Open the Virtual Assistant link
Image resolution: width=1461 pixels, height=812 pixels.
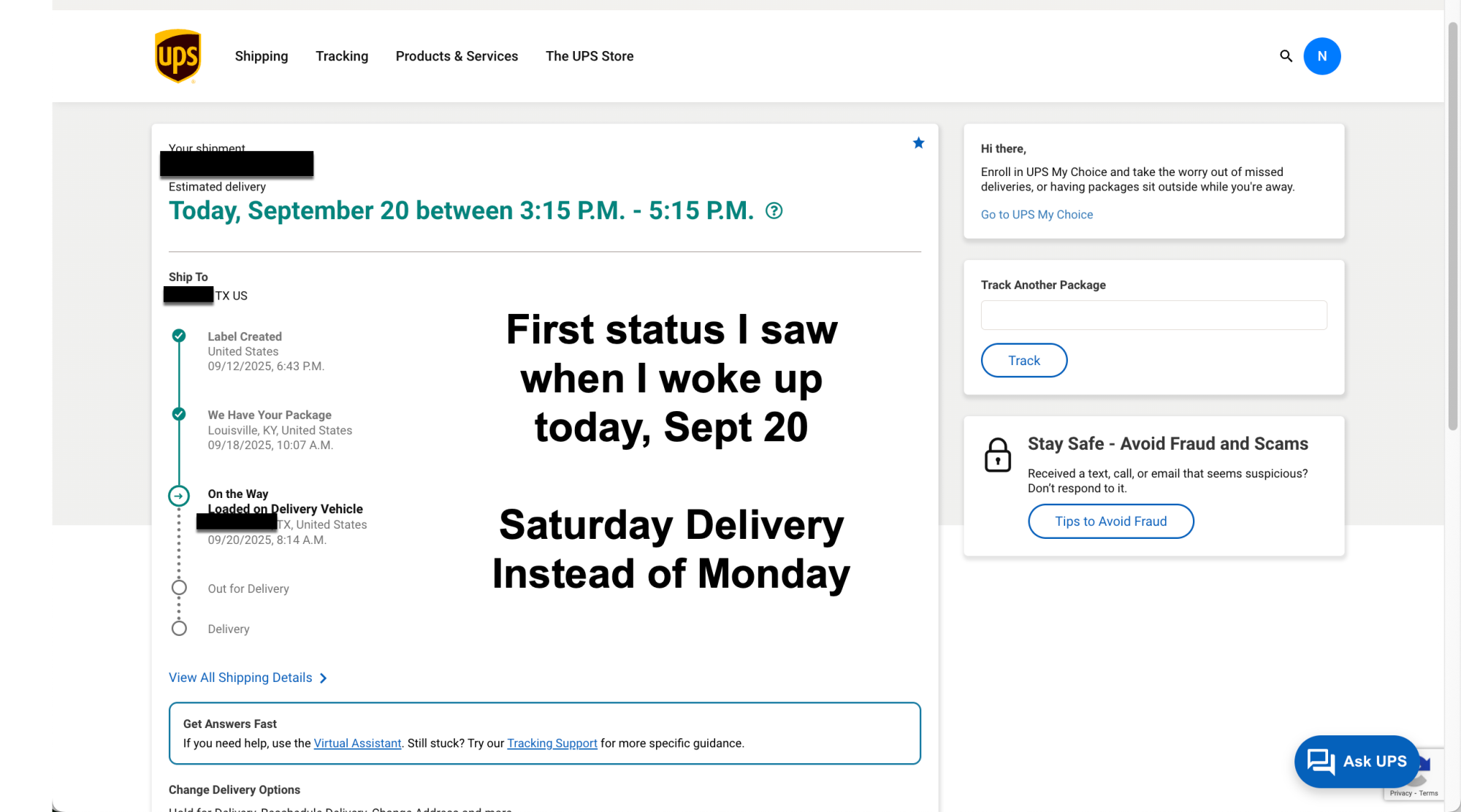pos(357,743)
